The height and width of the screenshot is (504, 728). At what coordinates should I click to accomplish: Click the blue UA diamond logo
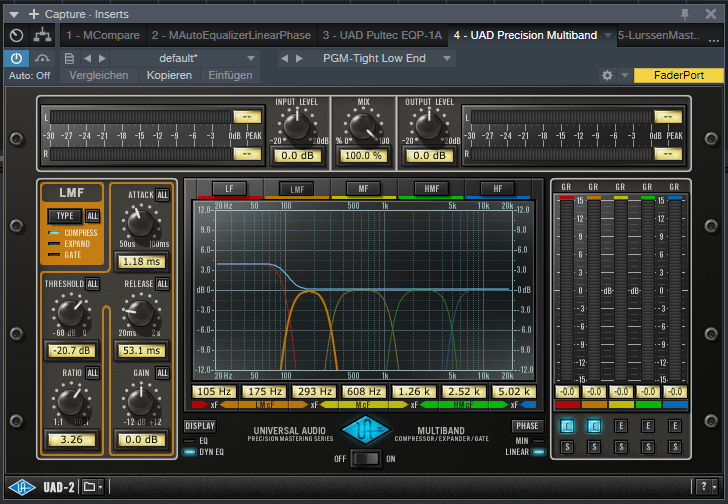pyautogui.click(x=365, y=430)
